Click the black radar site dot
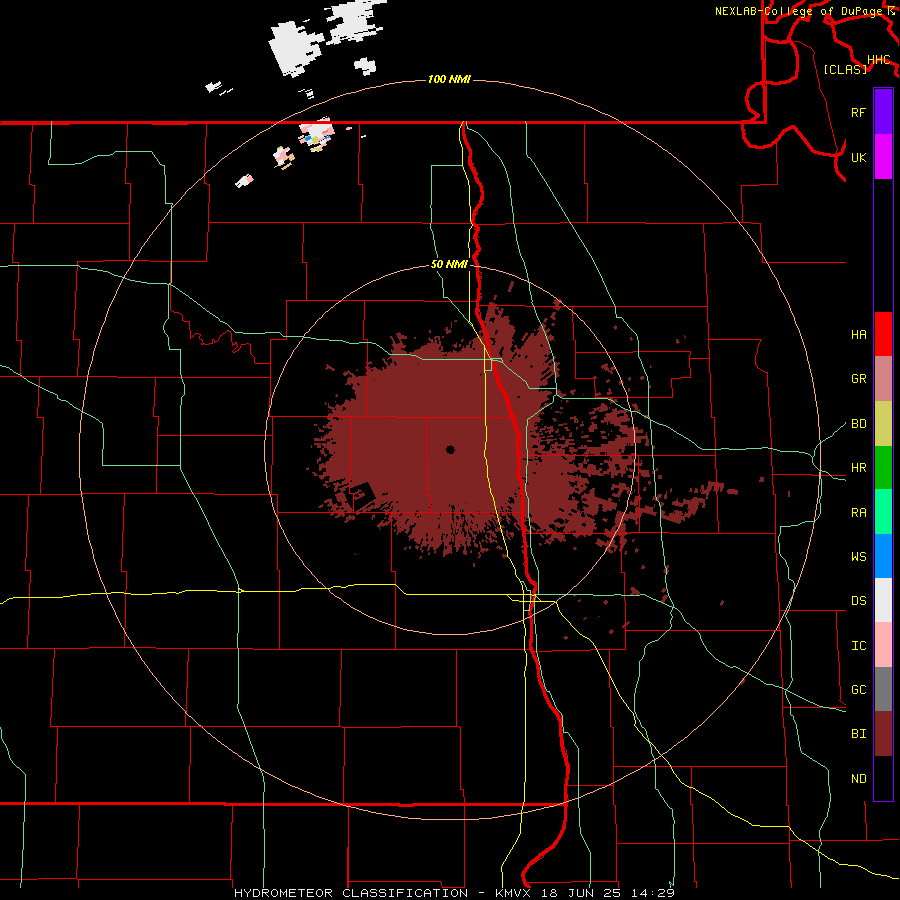The height and width of the screenshot is (900, 900). point(450,449)
